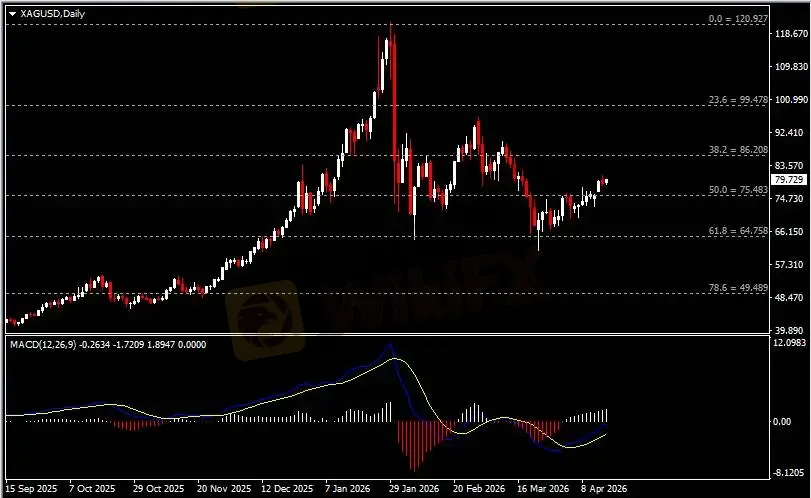The image size is (811, 498).
Task: Select the 38.2 = 86.208 Fibonacci label
Action: tap(738, 149)
